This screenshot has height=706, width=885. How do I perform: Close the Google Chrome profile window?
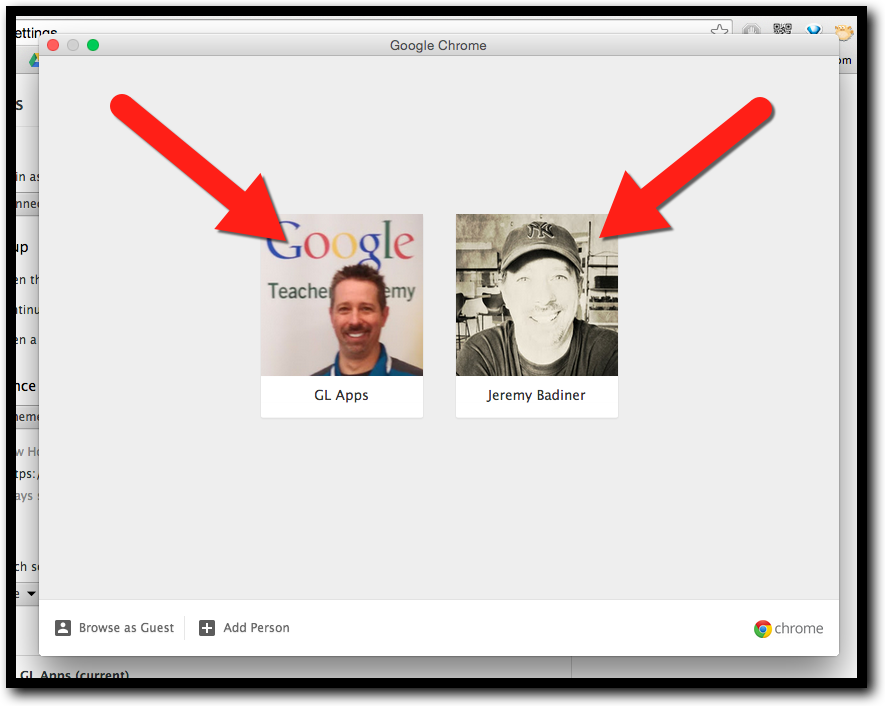(53, 45)
